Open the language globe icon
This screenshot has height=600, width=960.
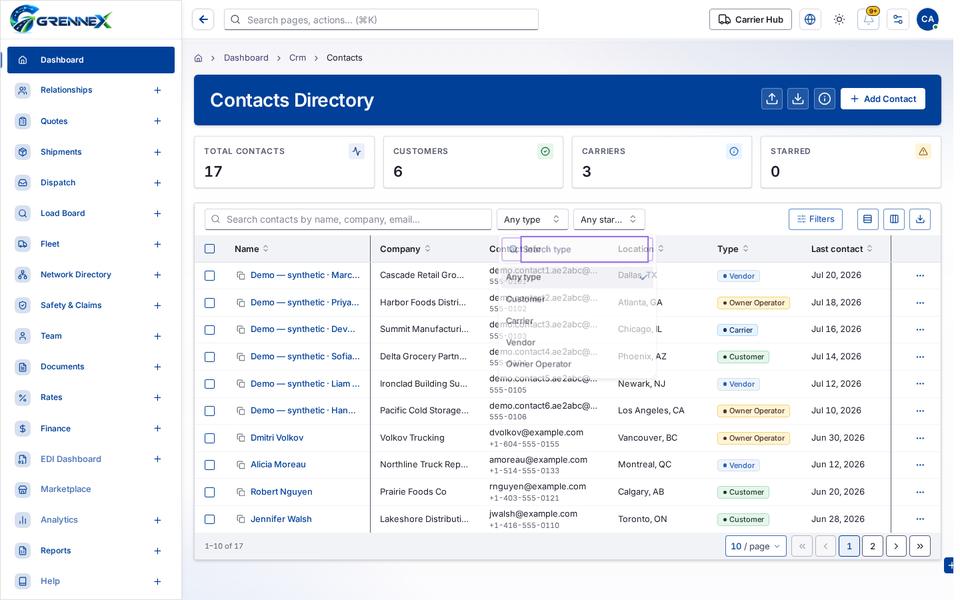coord(809,20)
